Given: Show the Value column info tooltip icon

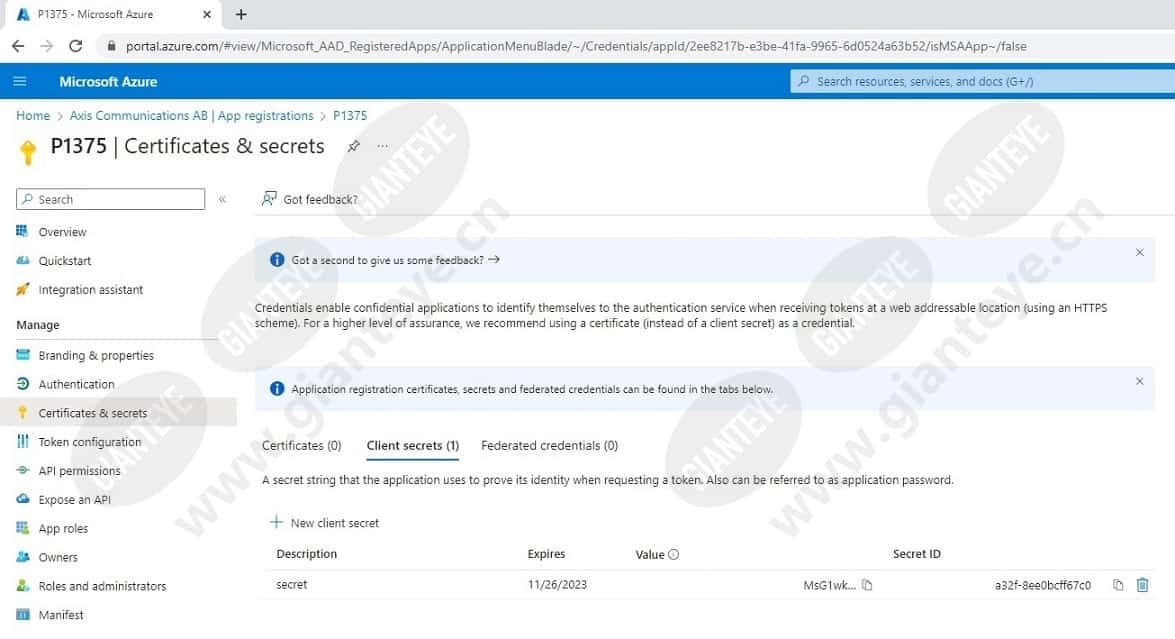Looking at the screenshot, I should pyautogui.click(x=673, y=554).
